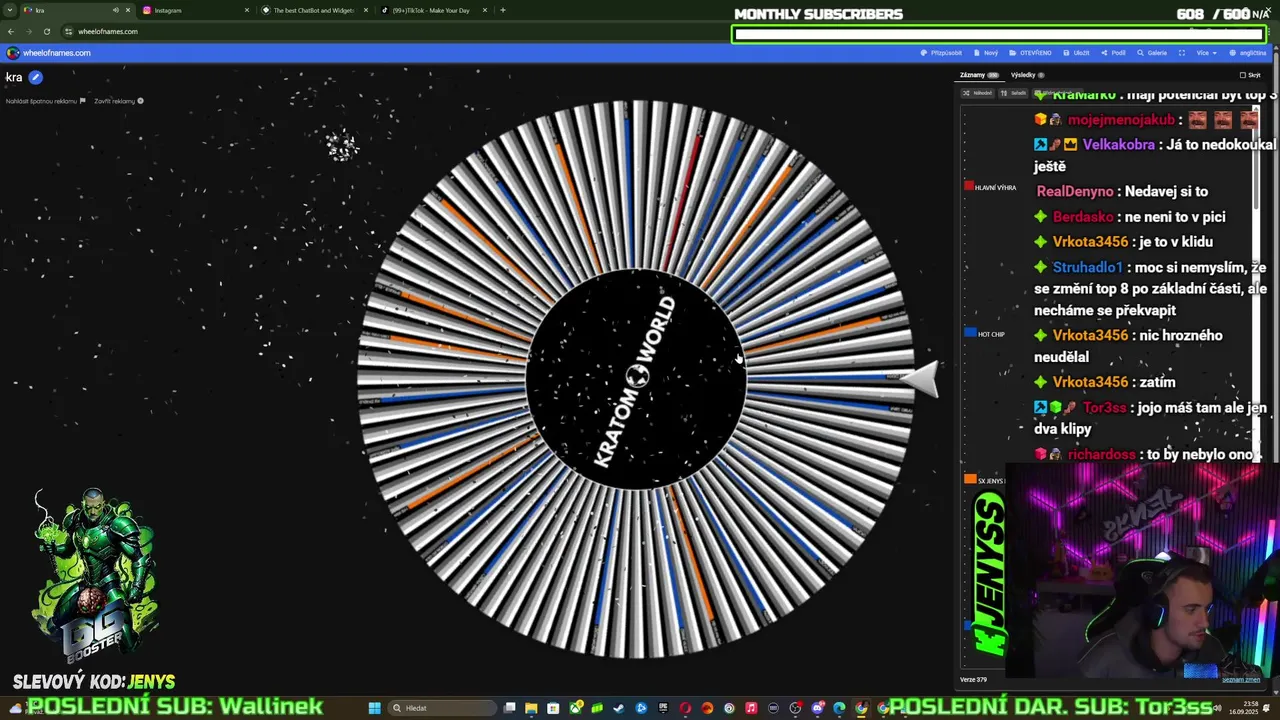The height and width of the screenshot is (720, 1280).
Task: Switch to the Výsledky results tab
Action: [1027, 75]
